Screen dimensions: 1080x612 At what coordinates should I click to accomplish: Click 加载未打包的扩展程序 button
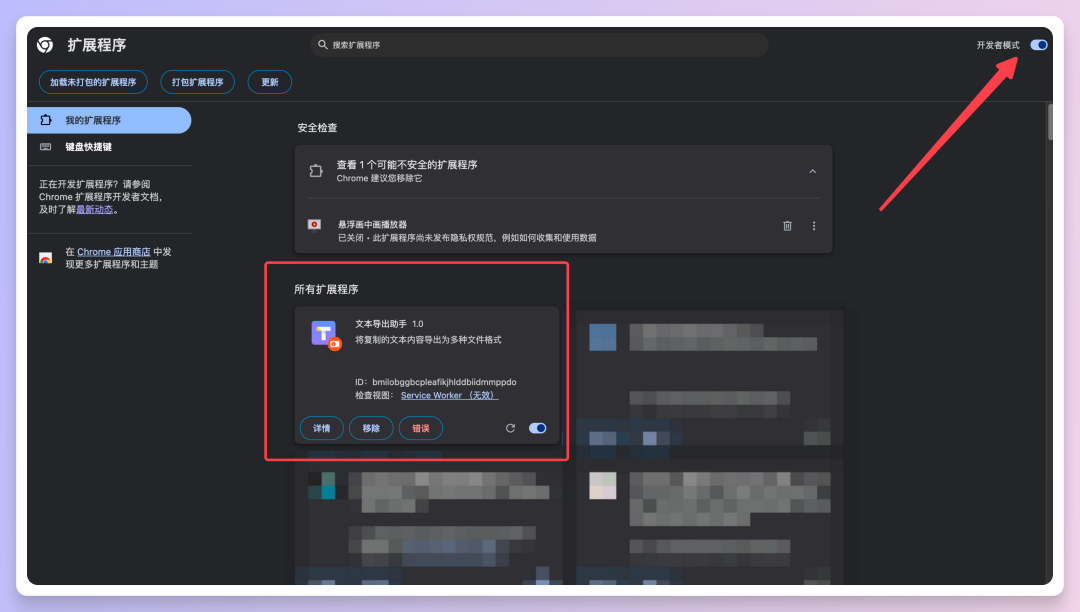pos(93,82)
